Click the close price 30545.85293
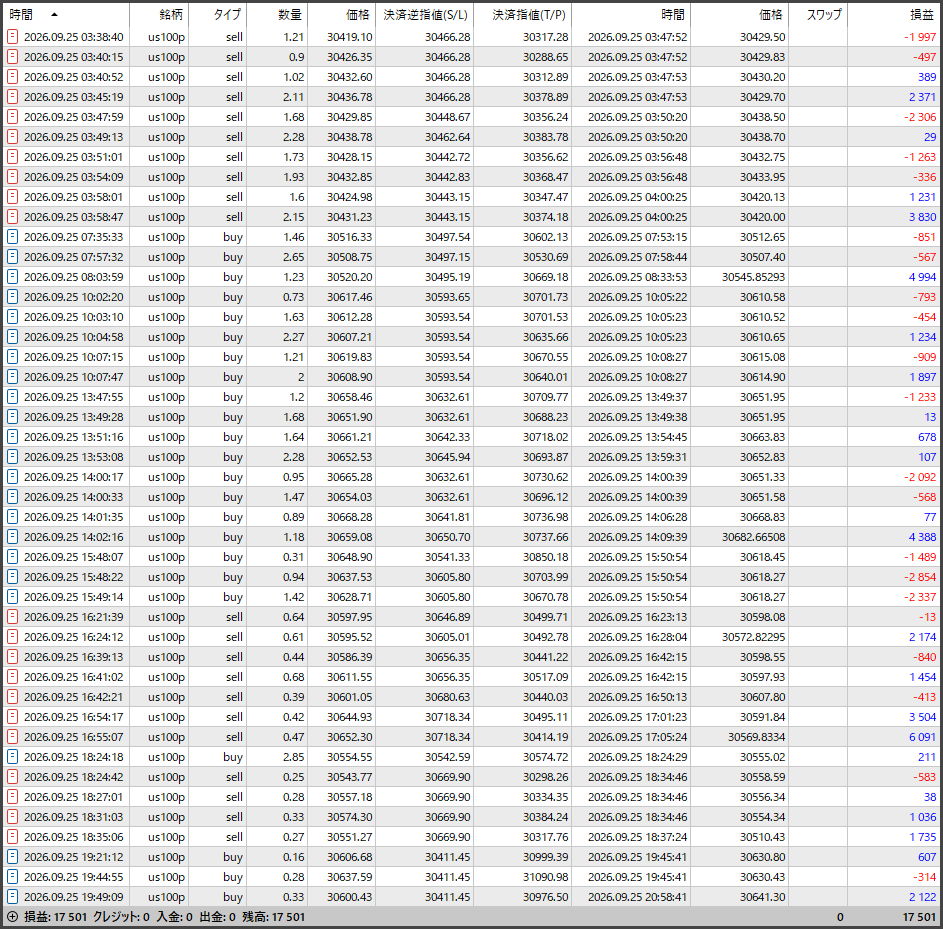The width and height of the screenshot is (943, 929). (754, 277)
